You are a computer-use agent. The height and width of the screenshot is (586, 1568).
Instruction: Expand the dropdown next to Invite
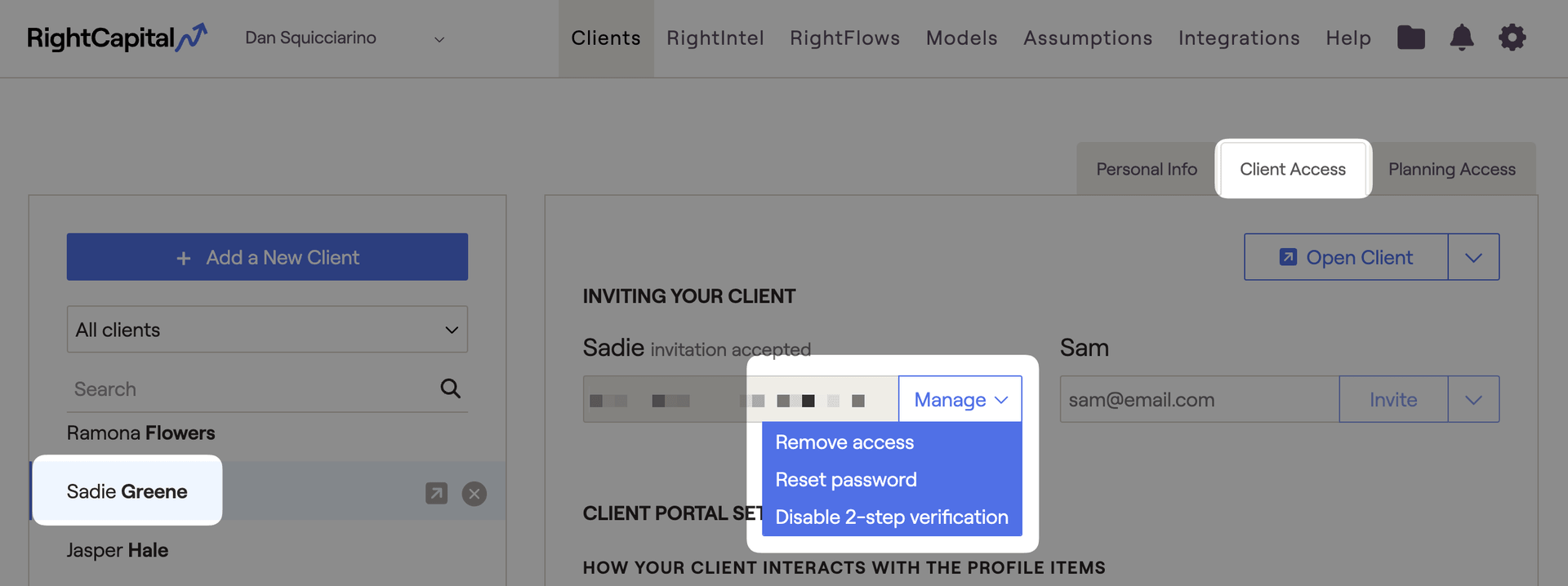point(1473,400)
